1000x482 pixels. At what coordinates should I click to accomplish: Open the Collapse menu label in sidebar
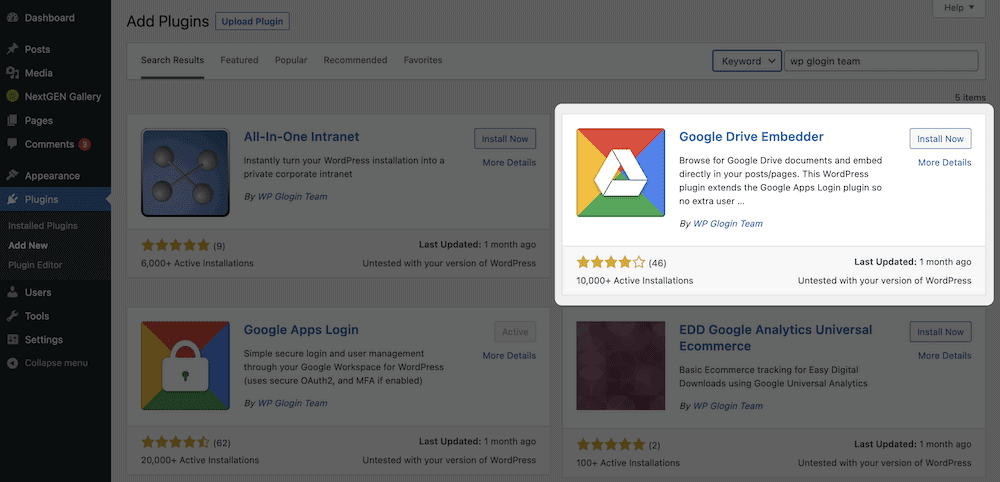56,363
